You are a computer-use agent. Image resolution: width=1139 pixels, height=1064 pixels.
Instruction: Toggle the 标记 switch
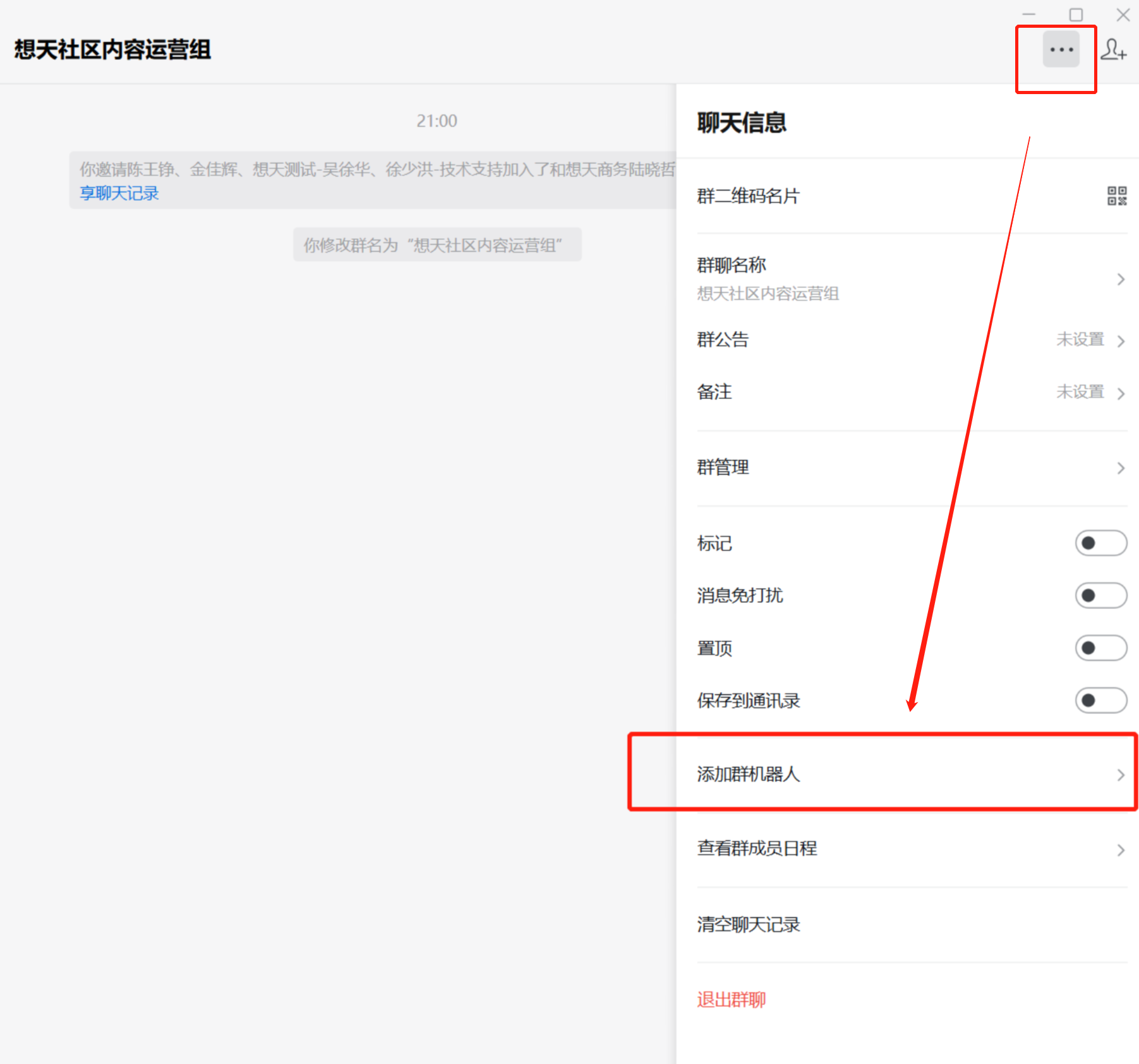pos(1100,543)
